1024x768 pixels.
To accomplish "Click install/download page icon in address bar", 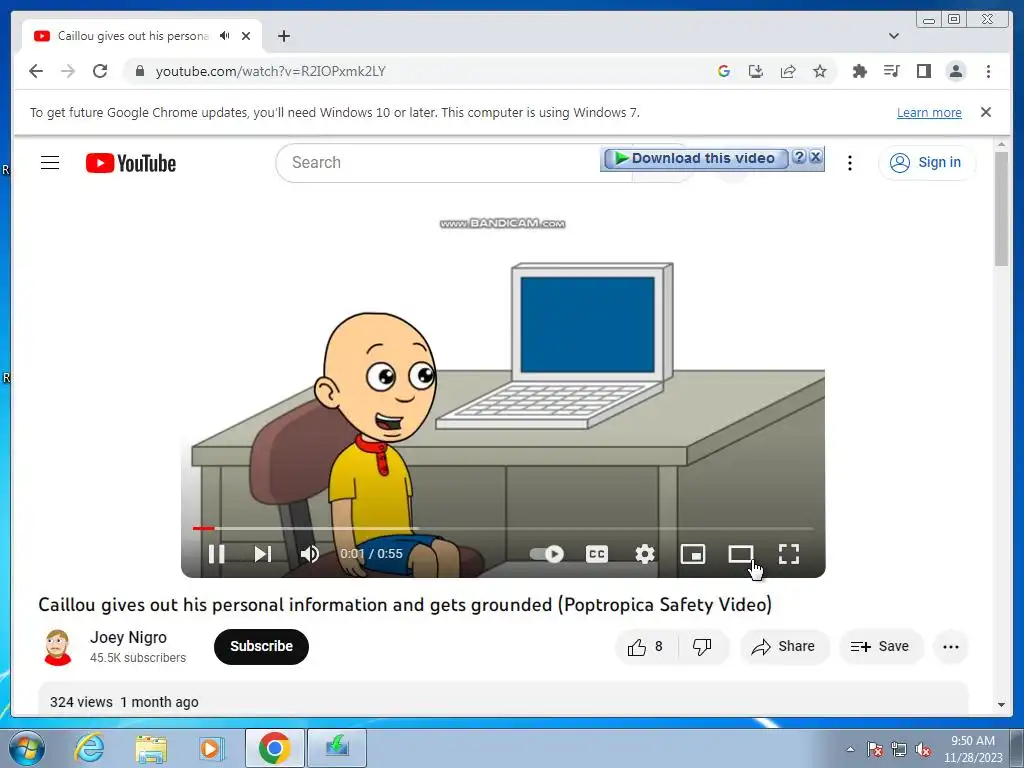I will point(756,71).
